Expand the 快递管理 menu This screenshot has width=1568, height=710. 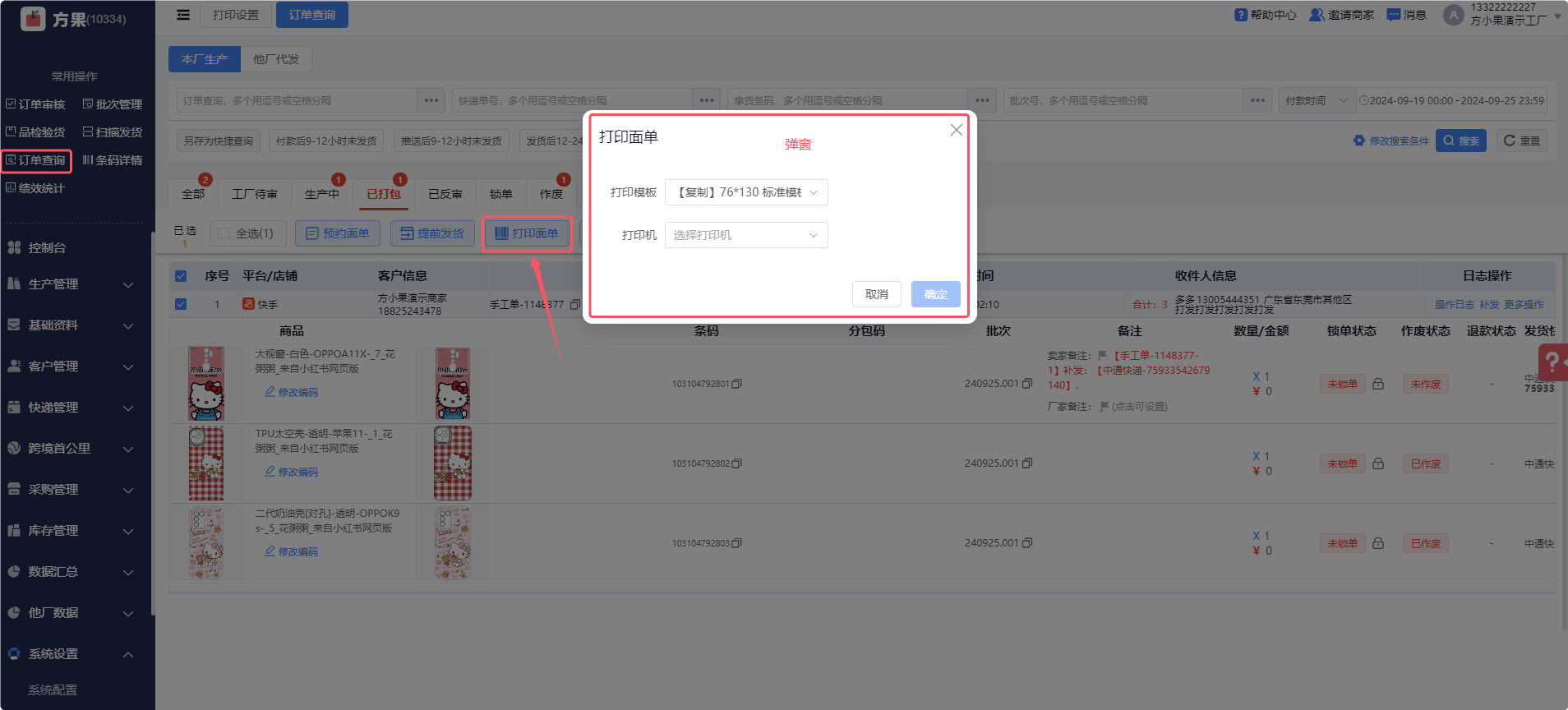(x=70, y=408)
